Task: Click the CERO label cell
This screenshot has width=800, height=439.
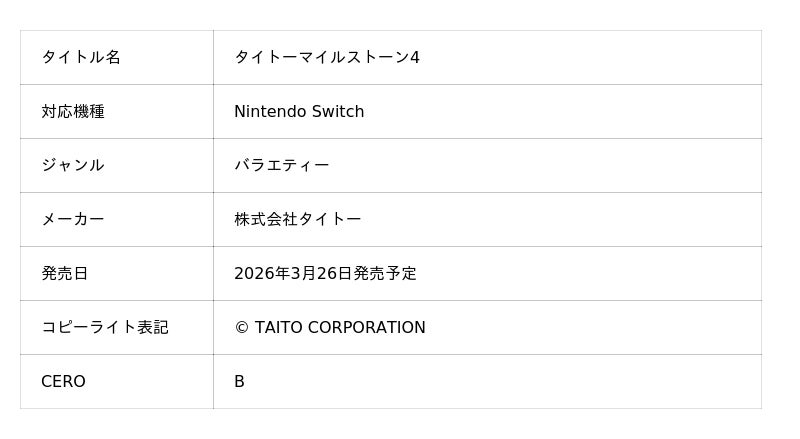Action: 63,382
